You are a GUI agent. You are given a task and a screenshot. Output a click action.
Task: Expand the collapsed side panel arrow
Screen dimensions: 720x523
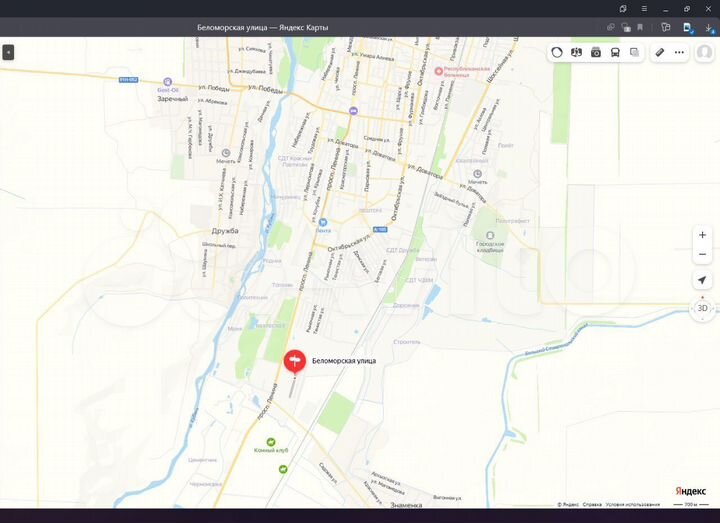(8, 52)
